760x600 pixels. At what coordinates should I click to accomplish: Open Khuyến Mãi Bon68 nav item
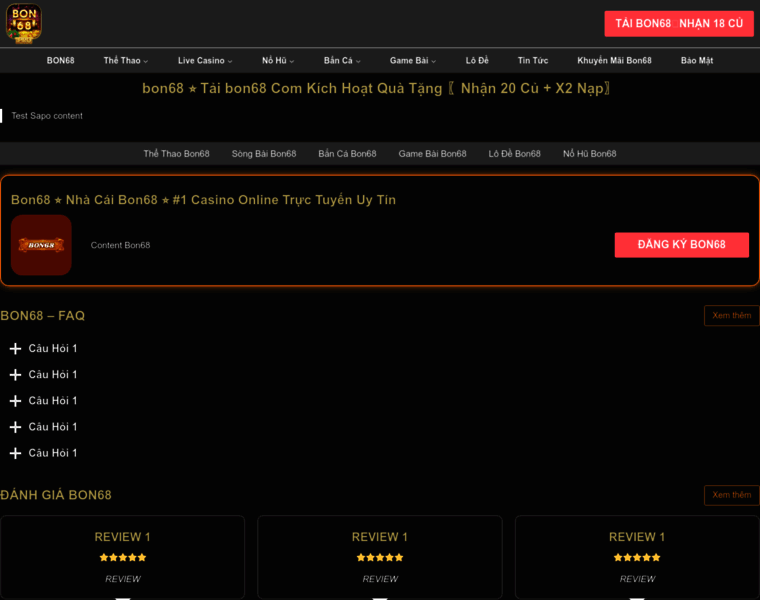[x=614, y=61]
